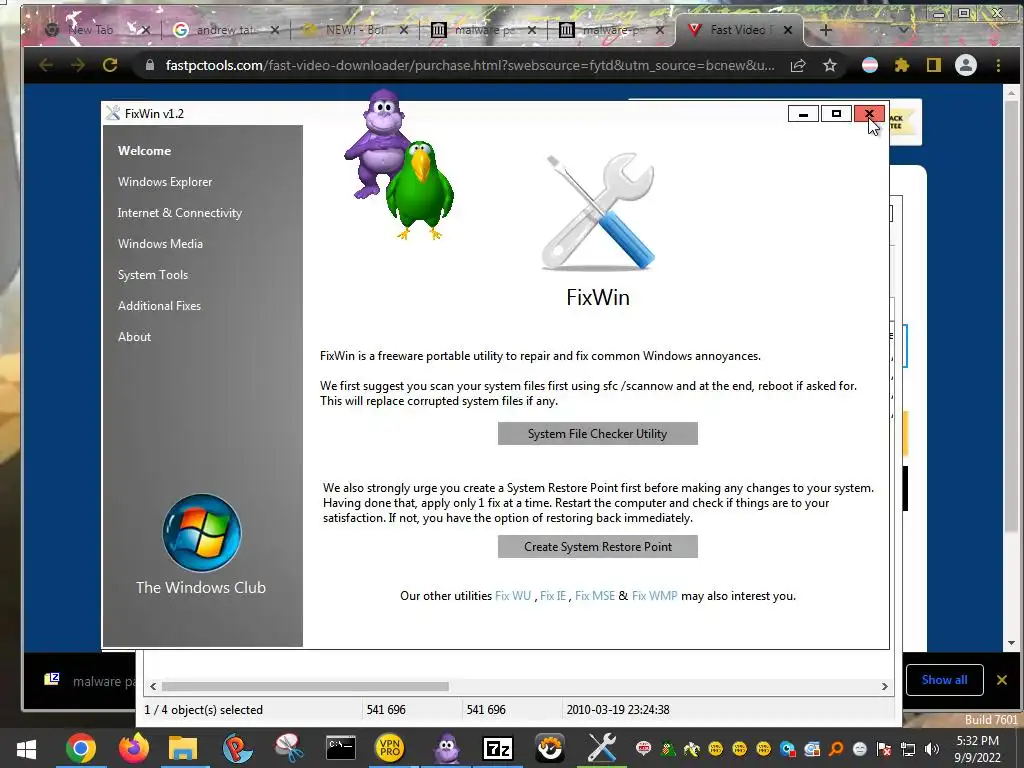Click '1 / 4 object(s) selected' status text
This screenshot has height=768, width=1024.
coord(204,710)
